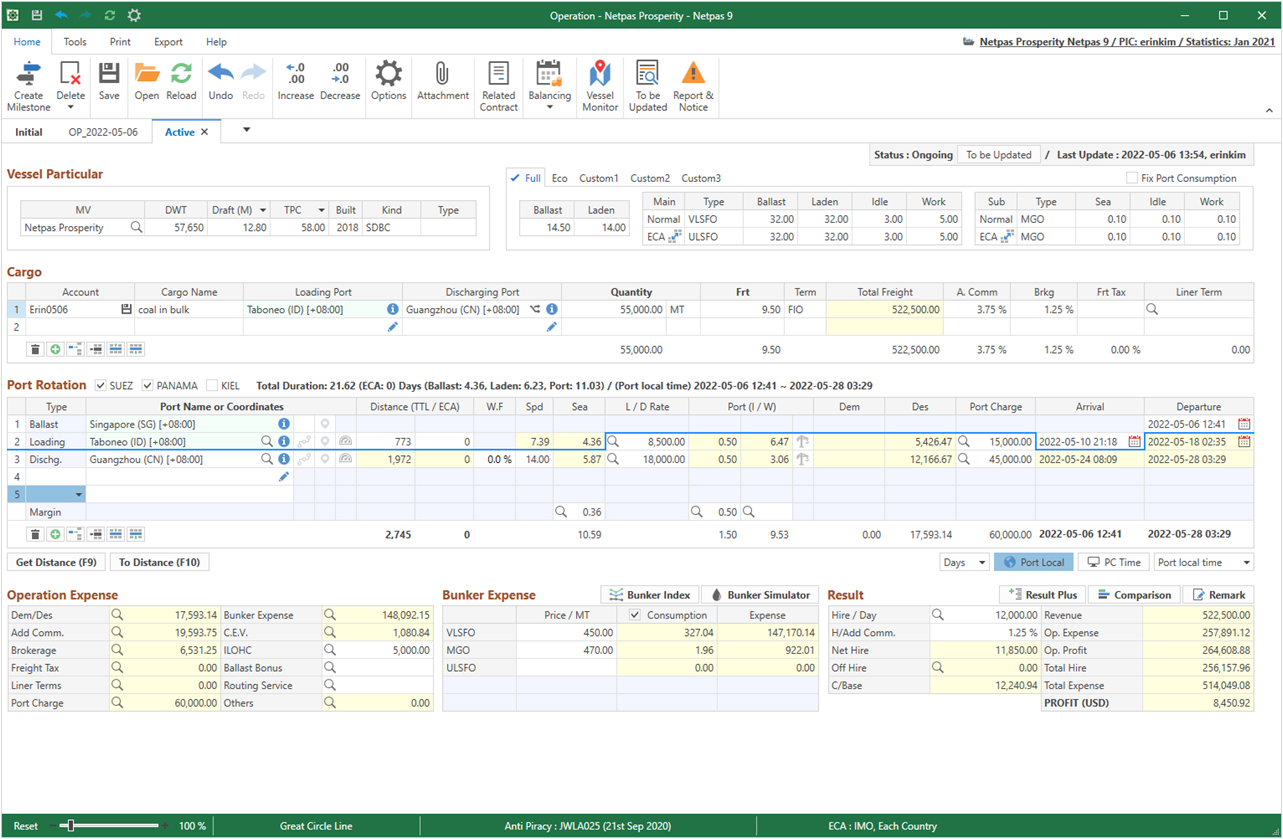Switch to the OP_2022-05-06 tab
The width and height of the screenshot is (1283, 839).
point(103,132)
